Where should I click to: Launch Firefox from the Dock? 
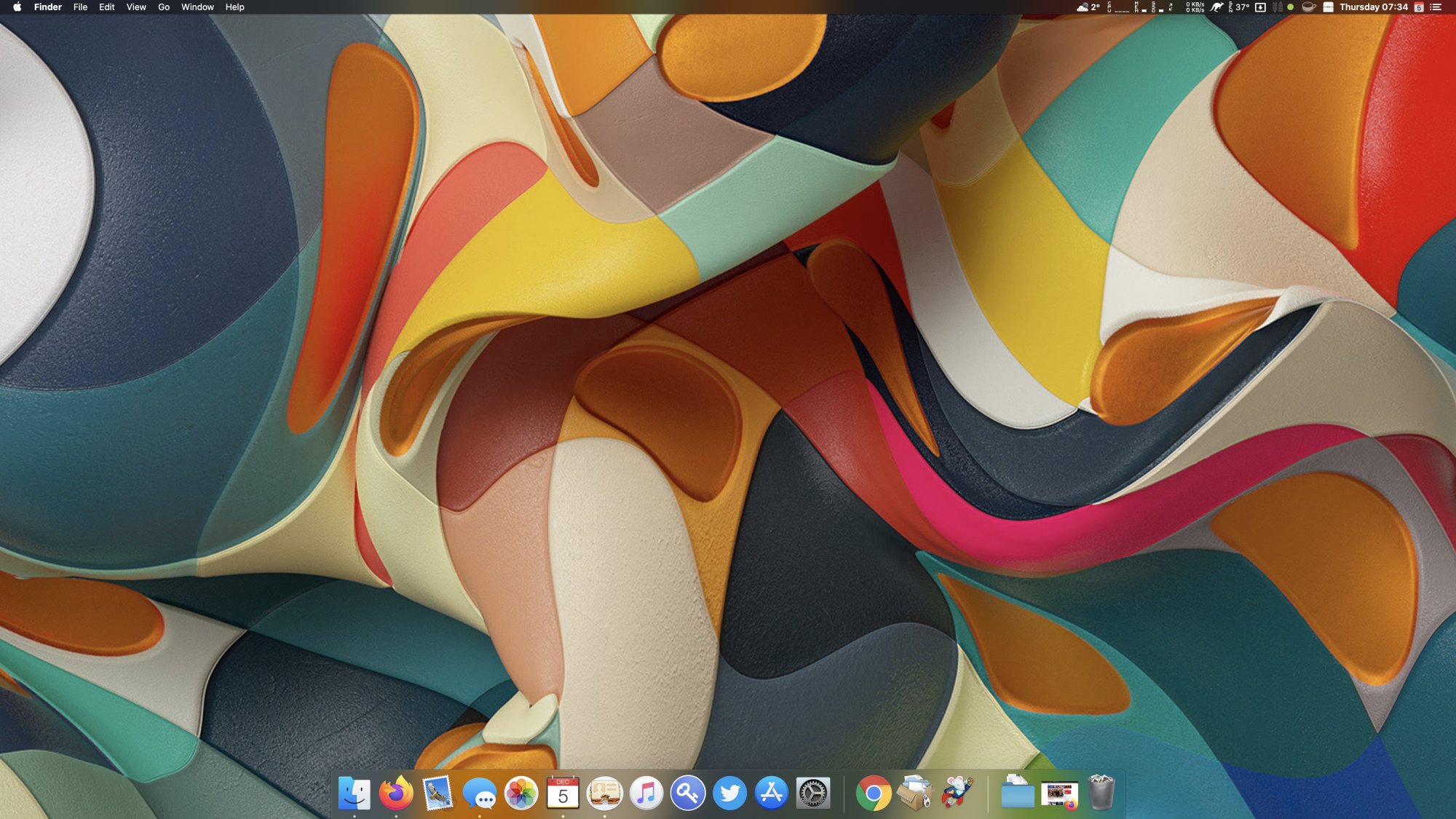(396, 793)
